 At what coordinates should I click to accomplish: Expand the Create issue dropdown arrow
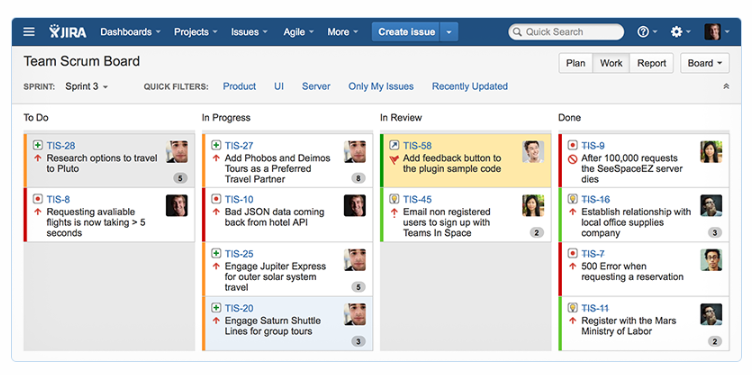(x=449, y=32)
